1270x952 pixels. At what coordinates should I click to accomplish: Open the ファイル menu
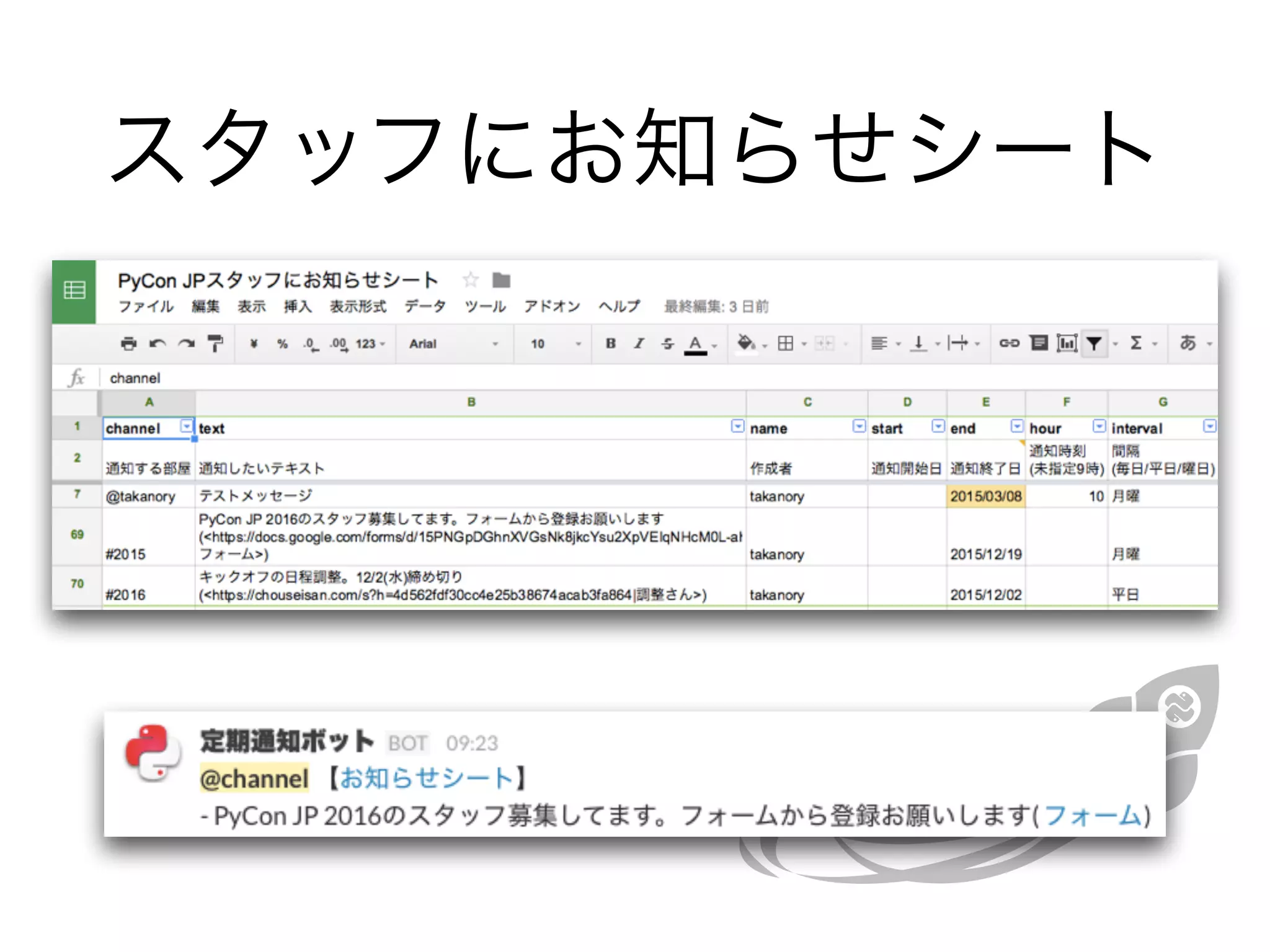[x=146, y=307]
